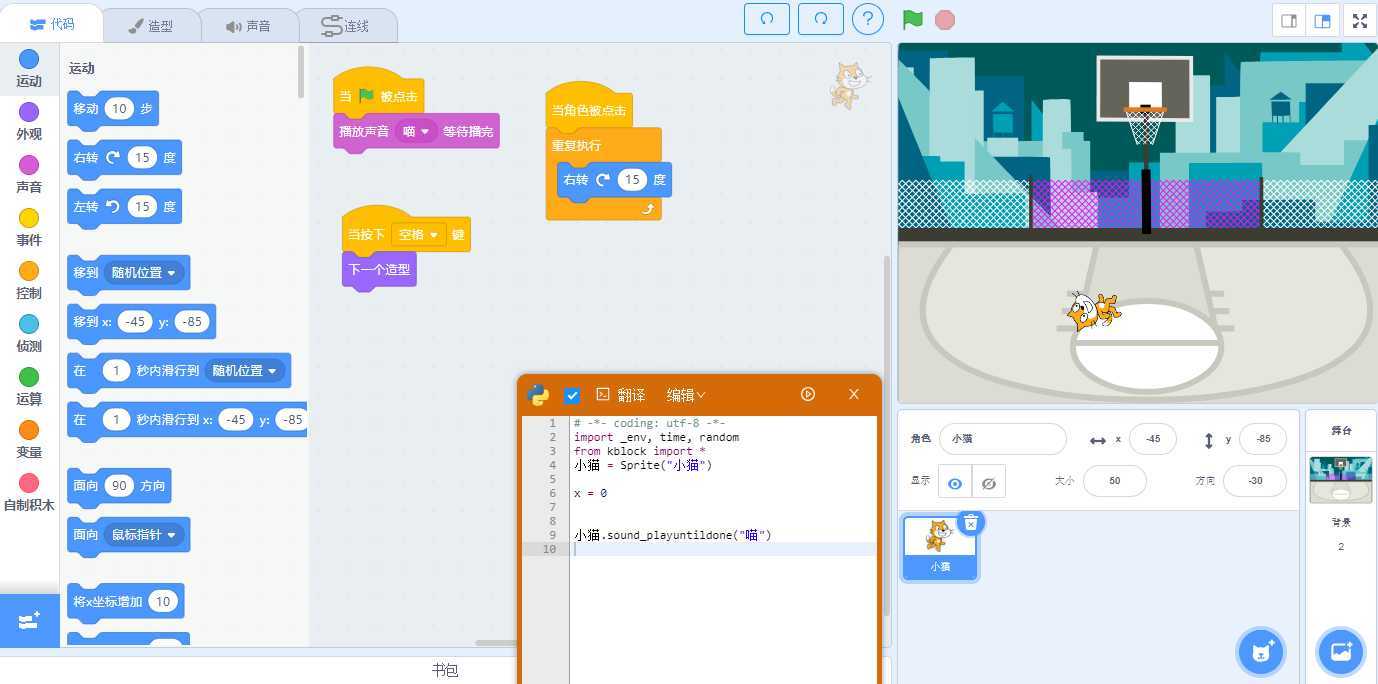Click the steps value in the 移动 10 步 block
This screenshot has height=684, width=1378.
coord(119,108)
